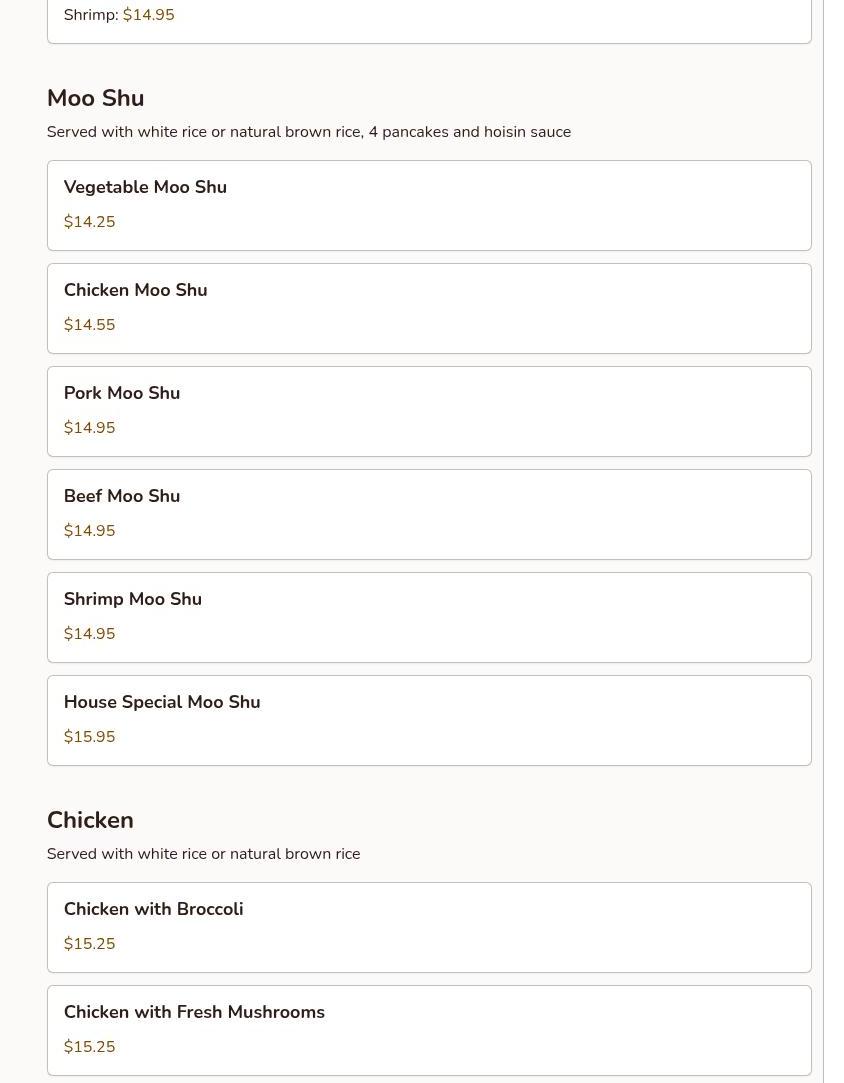The width and height of the screenshot is (844, 1083).
Task: Click the price under Beef Moo Shu
Action: click(89, 531)
